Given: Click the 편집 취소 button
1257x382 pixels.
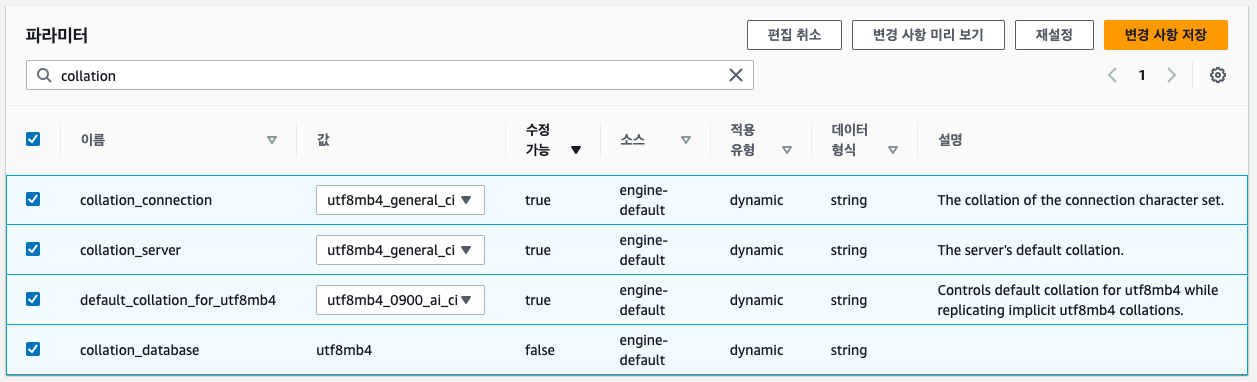Looking at the screenshot, I should [794, 34].
